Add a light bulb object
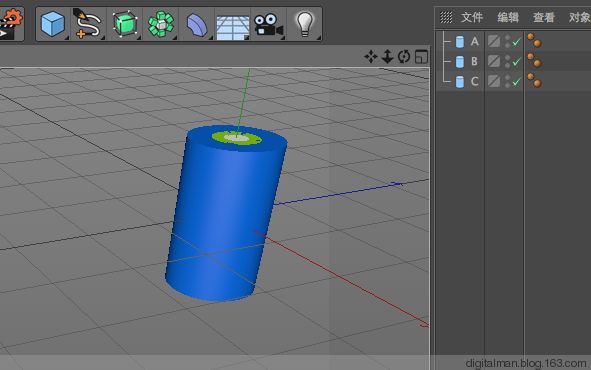The height and width of the screenshot is (370, 591). 305,24
